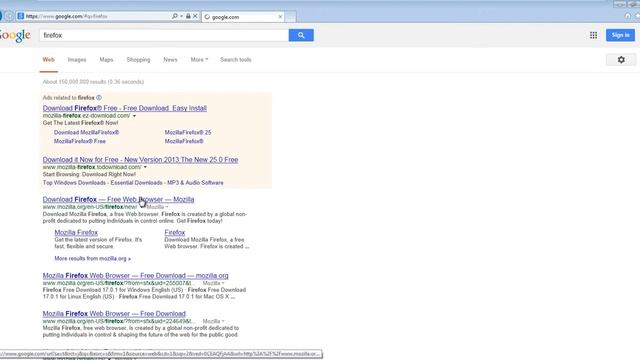The image size is (640, 360).
Task: Open the Mozilla Firefox sitelink
Action: 76,232
